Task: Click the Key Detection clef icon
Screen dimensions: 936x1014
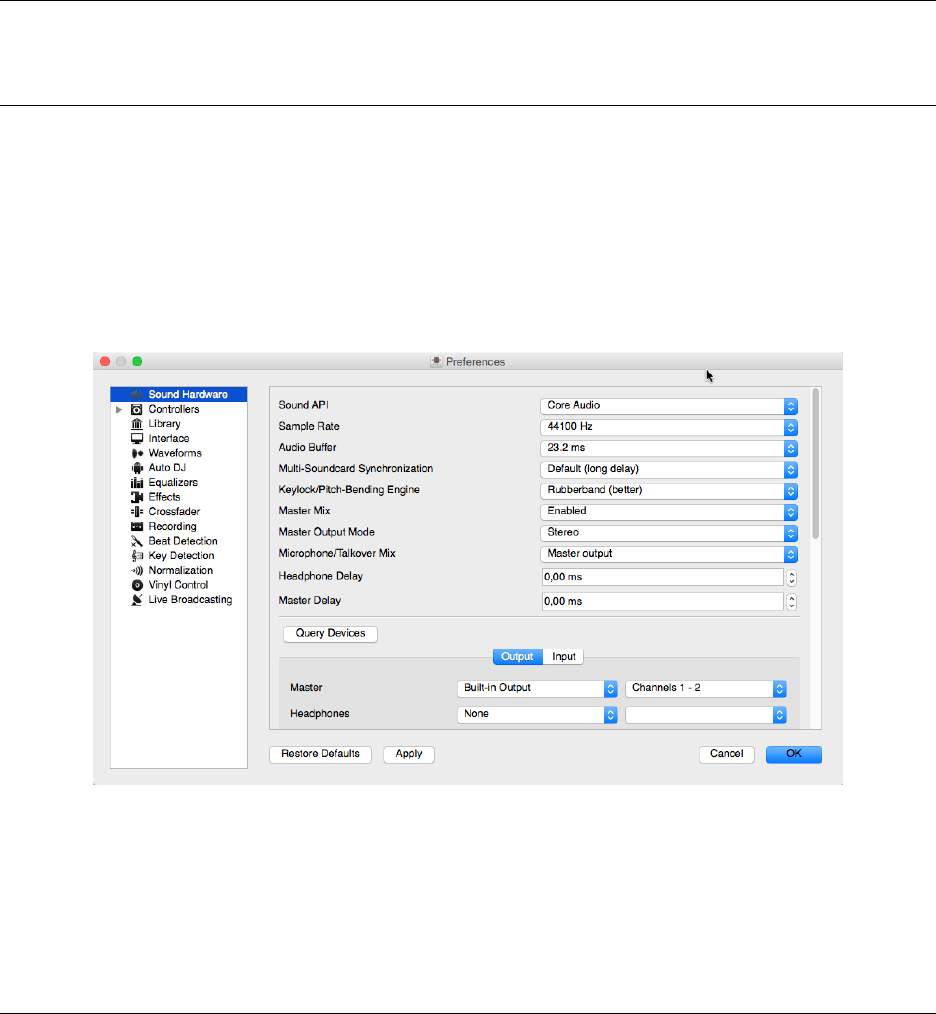Action: coord(136,556)
